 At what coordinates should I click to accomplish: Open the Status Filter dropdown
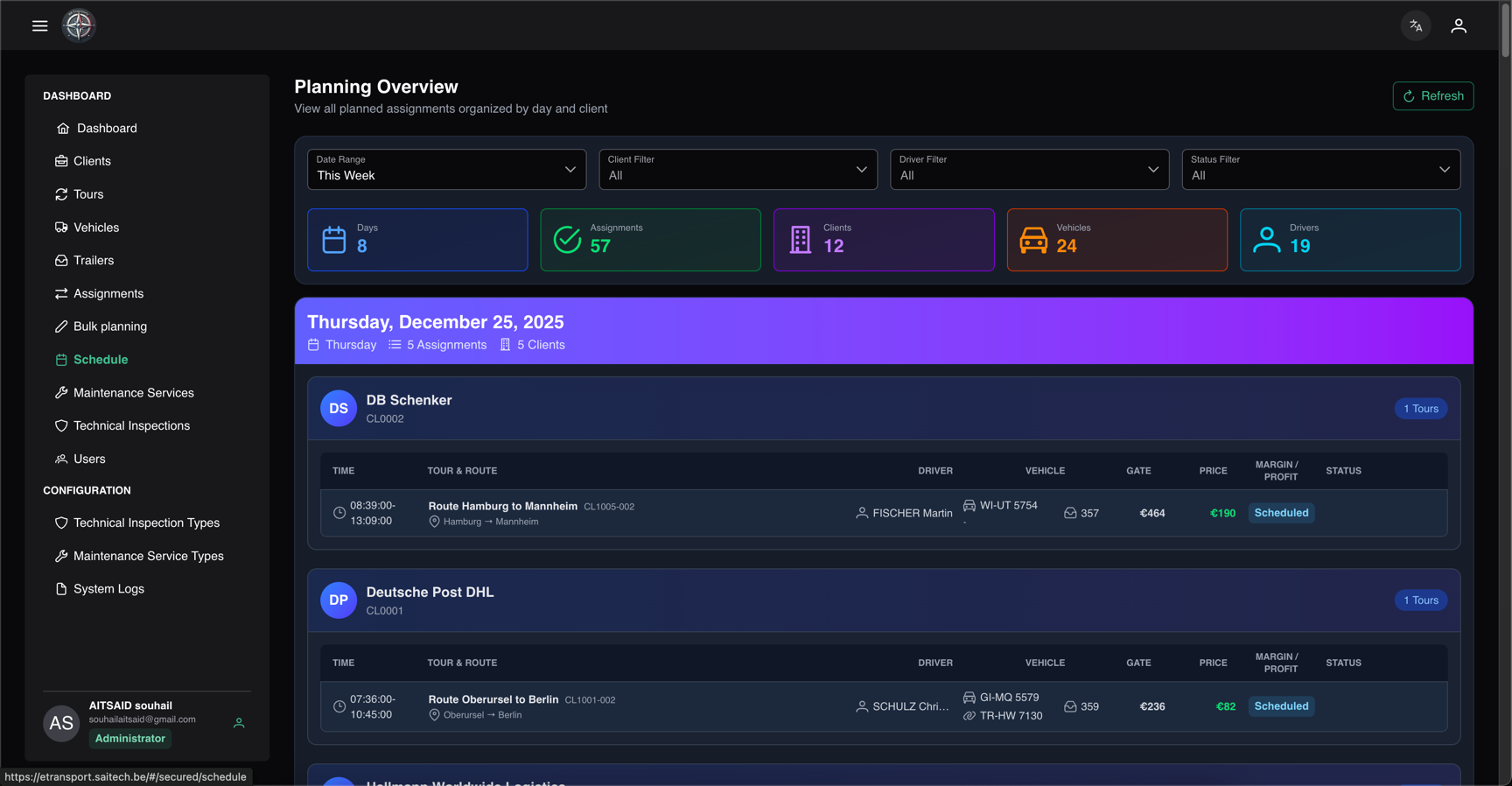tap(1321, 169)
